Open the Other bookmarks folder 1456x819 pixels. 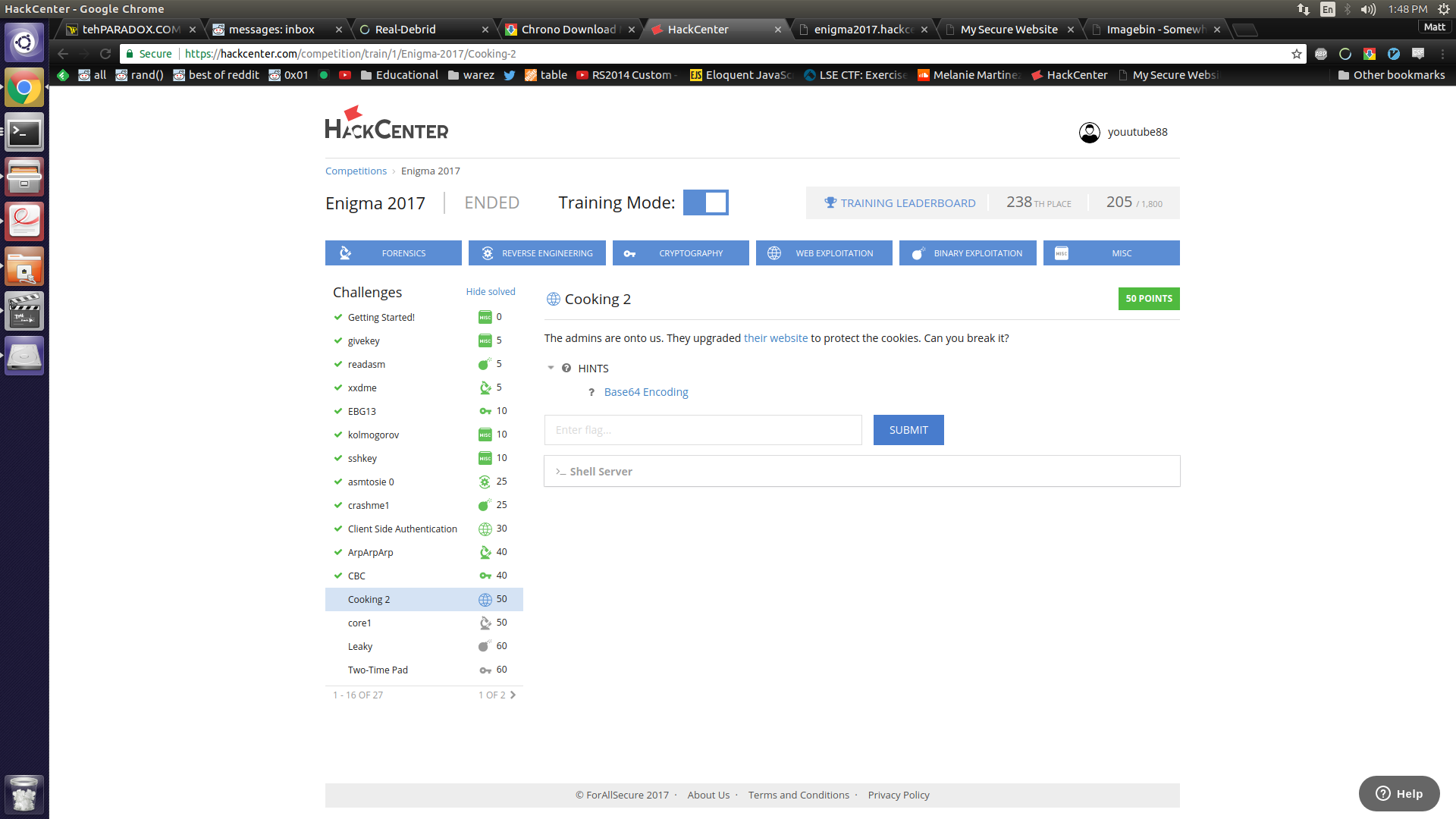[x=1392, y=75]
